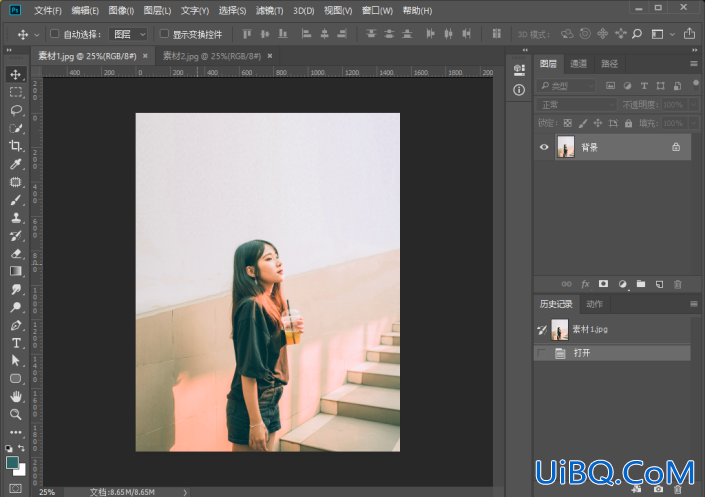
Task: Open the fill 100% dropdown arrow
Action: point(694,123)
